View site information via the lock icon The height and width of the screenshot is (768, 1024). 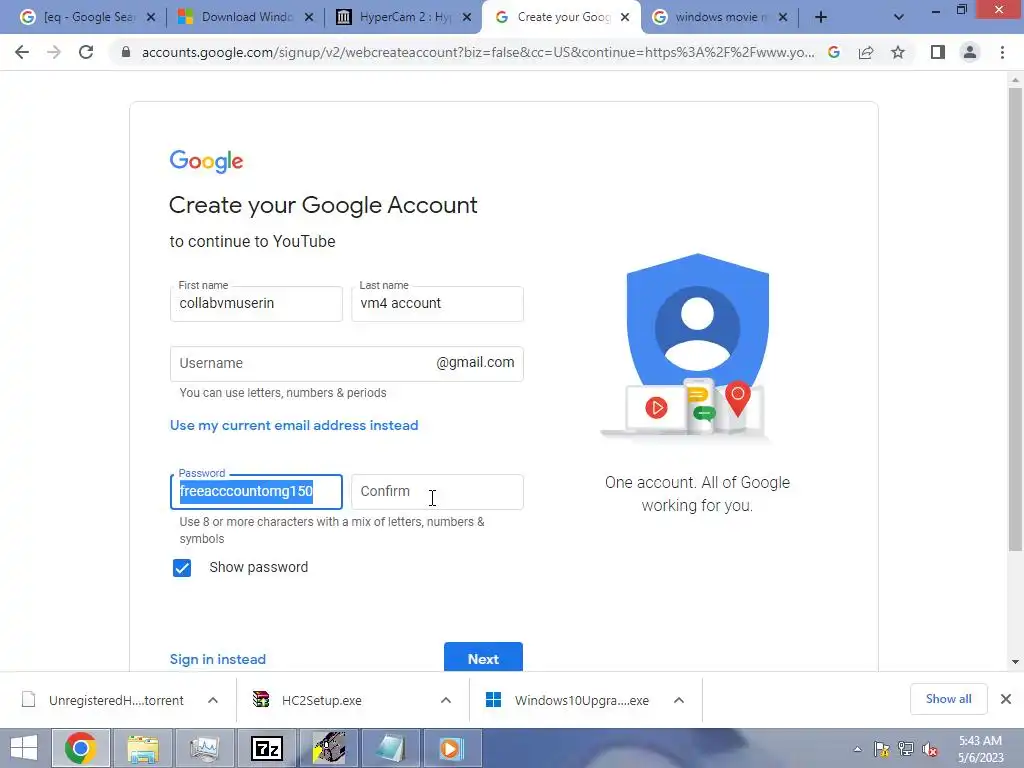tap(126, 52)
